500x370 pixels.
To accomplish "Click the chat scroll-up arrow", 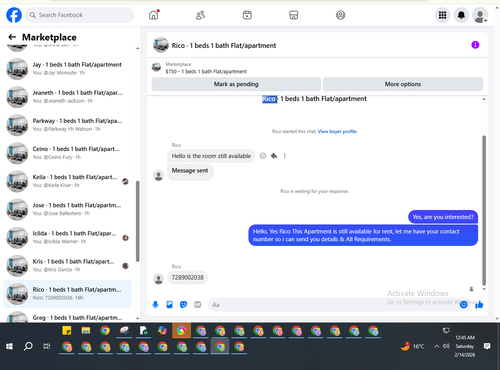I will tap(484, 99).
